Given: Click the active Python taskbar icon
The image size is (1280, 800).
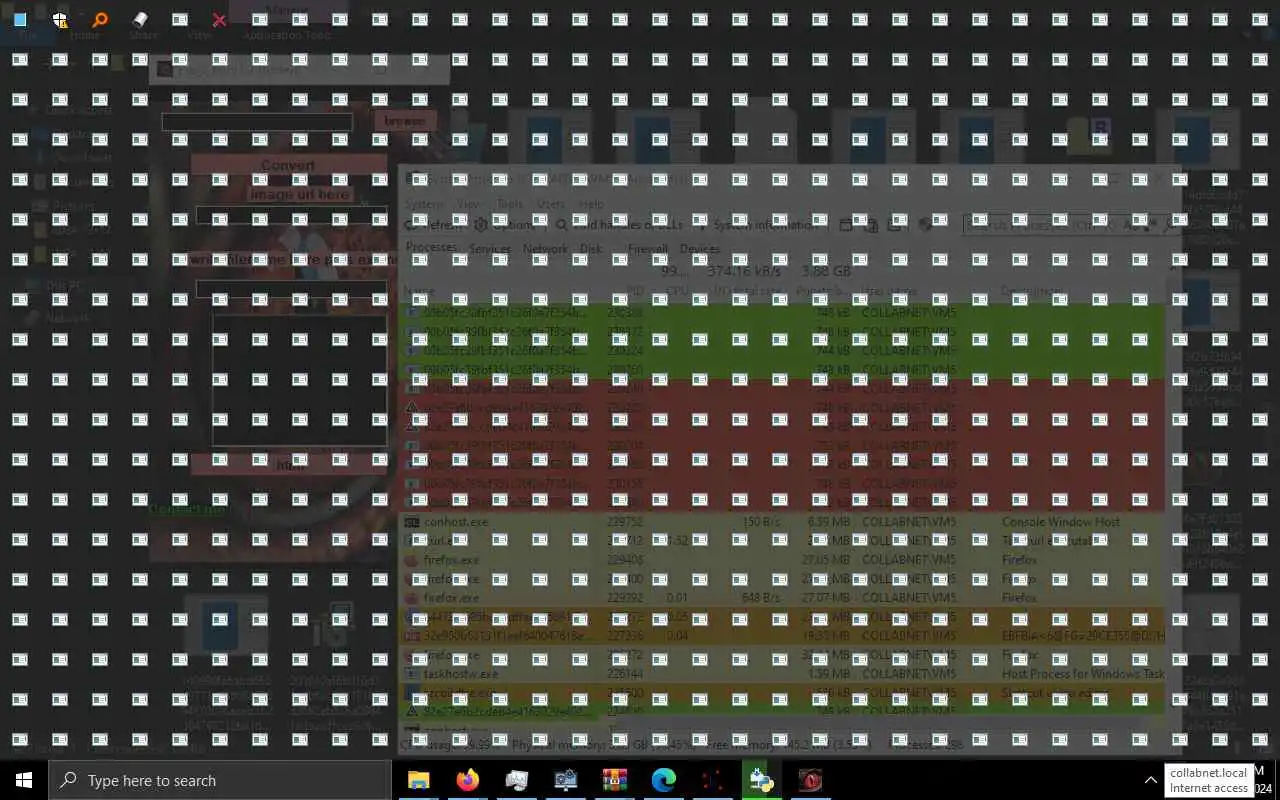Looking at the screenshot, I should coord(761,780).
